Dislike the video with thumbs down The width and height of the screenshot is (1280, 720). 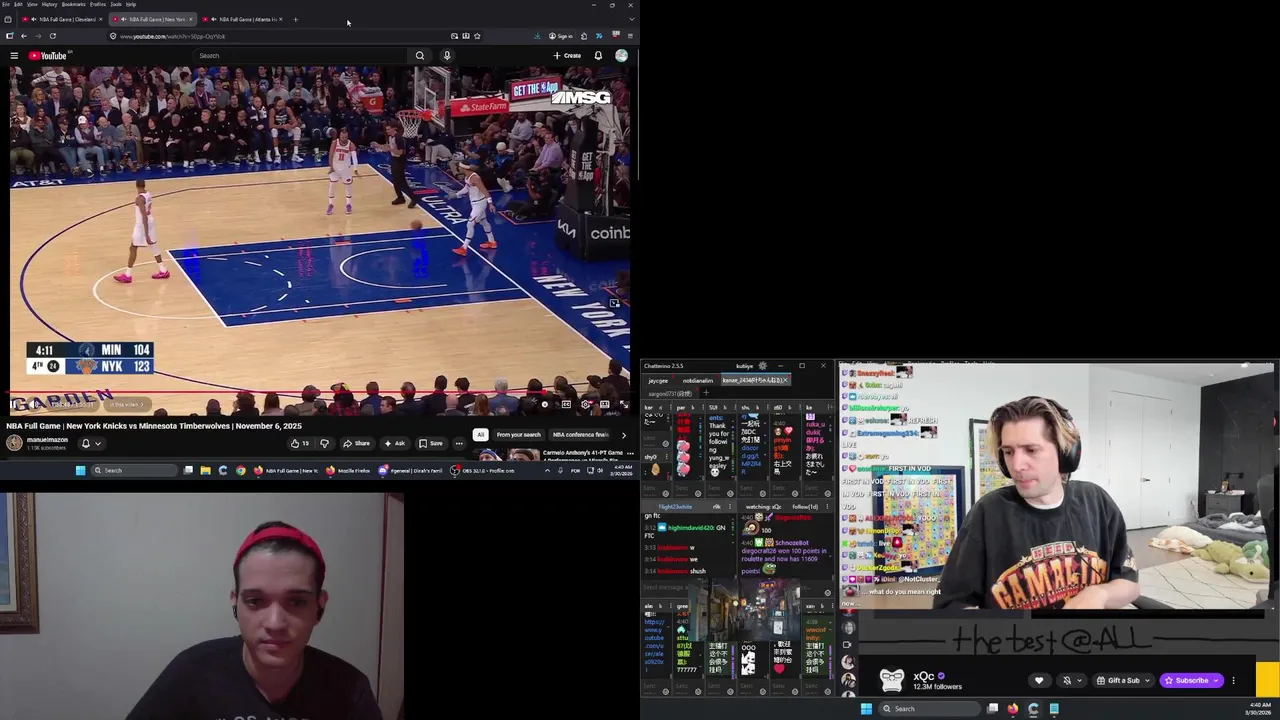pyautogui.click(x=324, y=443)
